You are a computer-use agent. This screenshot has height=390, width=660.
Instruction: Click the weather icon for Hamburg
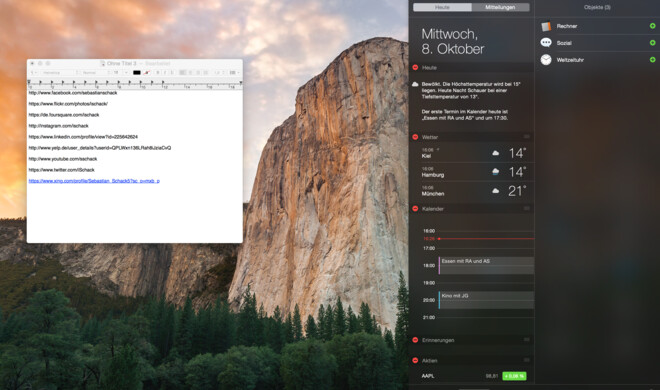pyautogui.click(x=496, y=172)
